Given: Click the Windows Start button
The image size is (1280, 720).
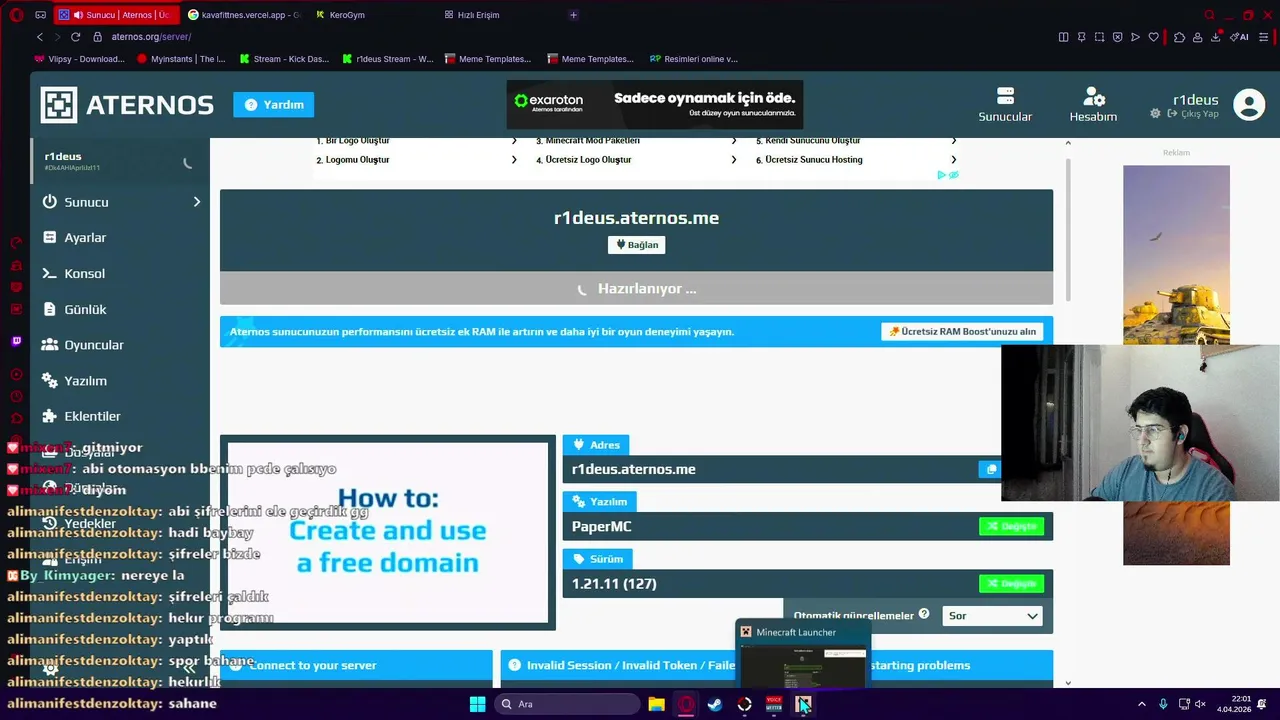Looking at the screenshot, I should click(x=478, y=704).
